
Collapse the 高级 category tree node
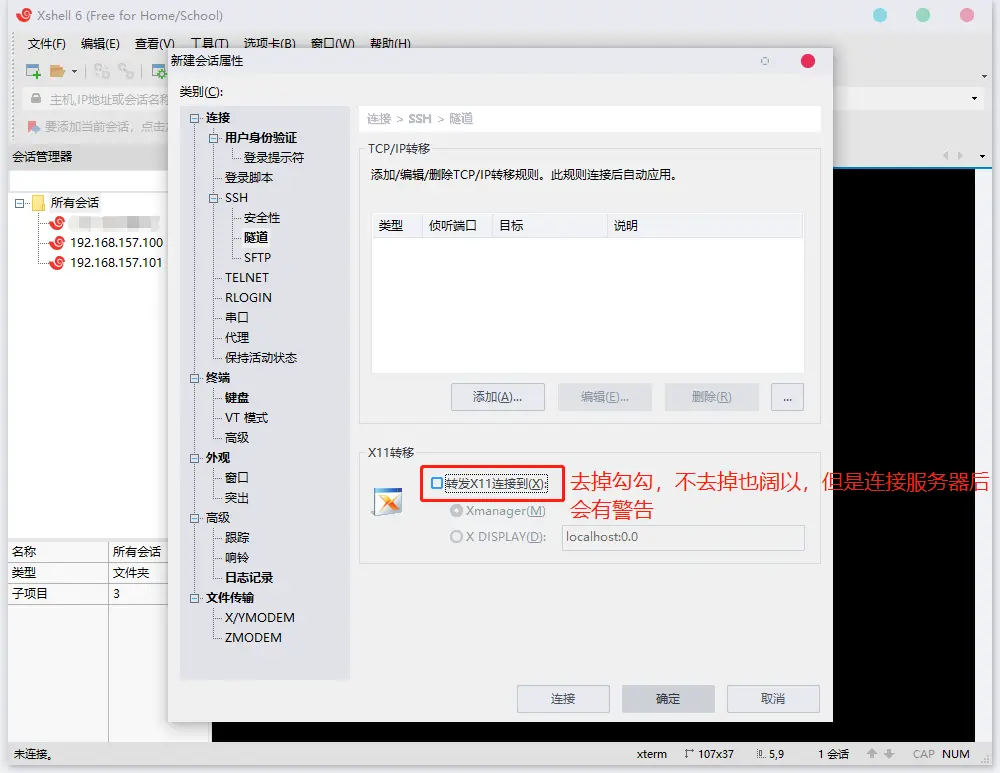[195, 518]
